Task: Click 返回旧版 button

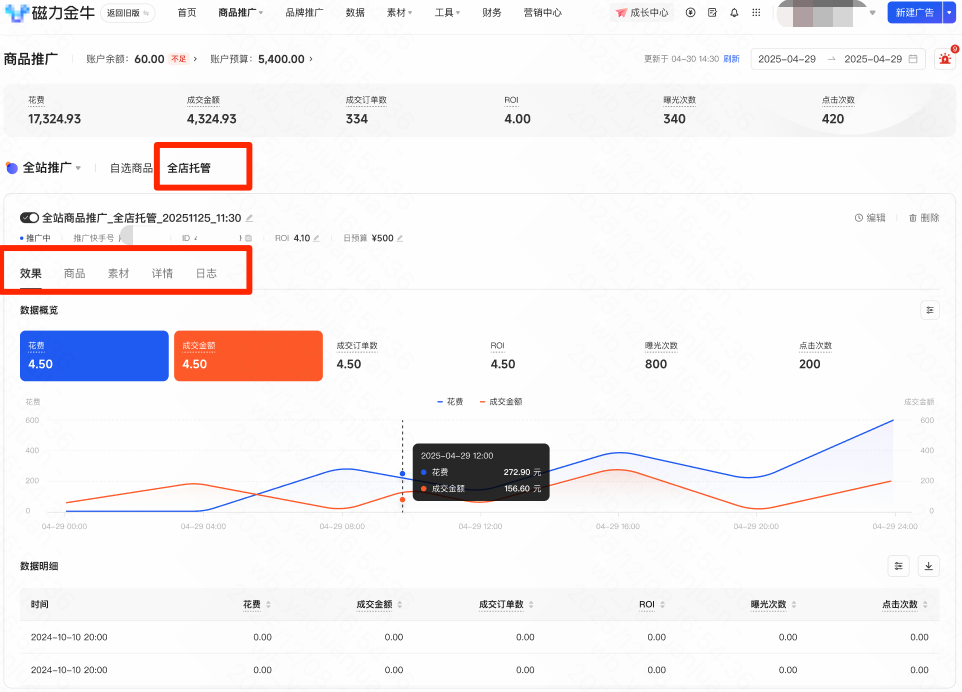Action: 128,13
